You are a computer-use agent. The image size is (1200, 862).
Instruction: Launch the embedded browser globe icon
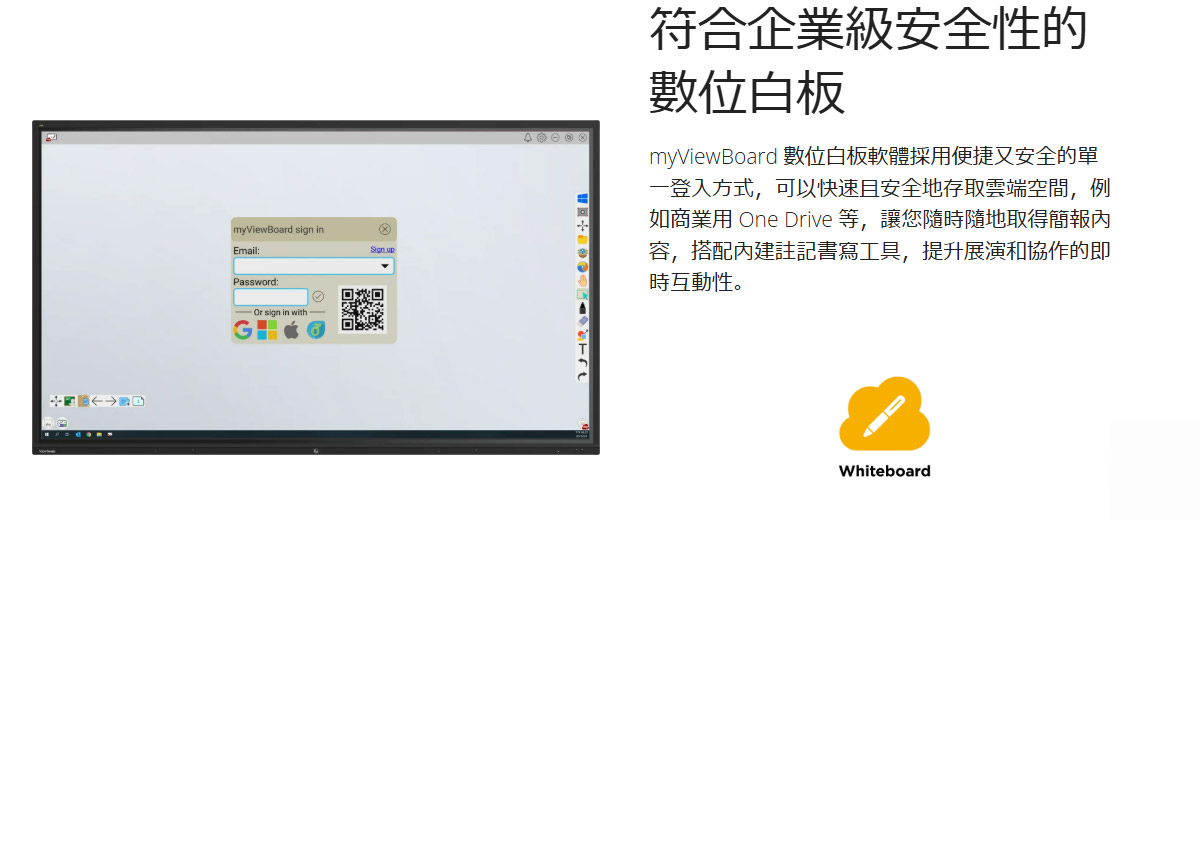click(x=582, y=267)
